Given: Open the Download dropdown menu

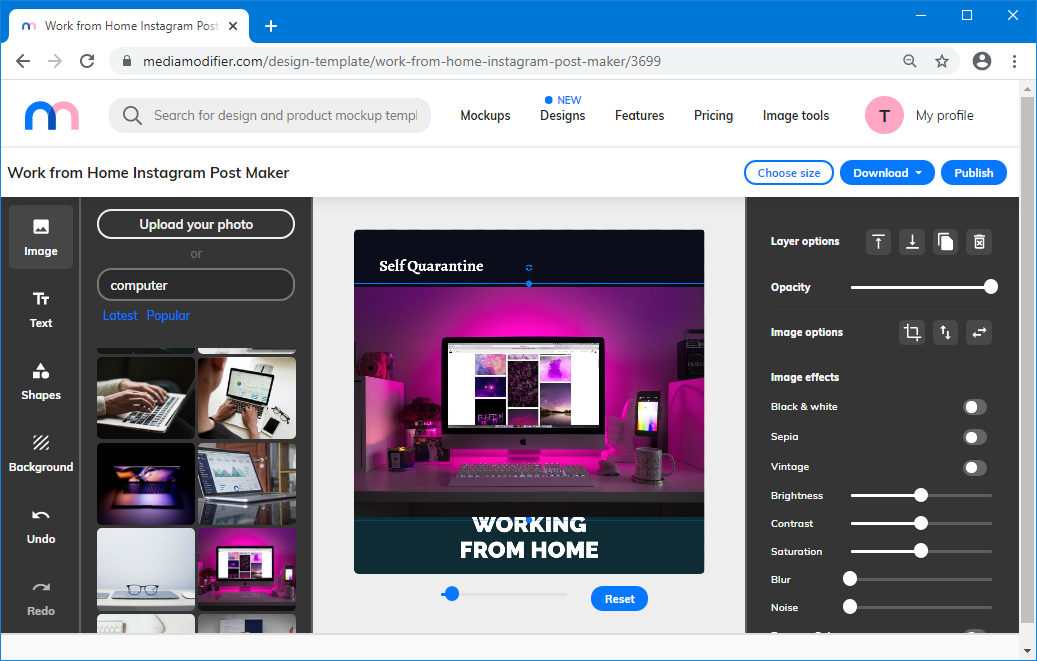Looking at the screenshot, I should (x=887, y=173).
